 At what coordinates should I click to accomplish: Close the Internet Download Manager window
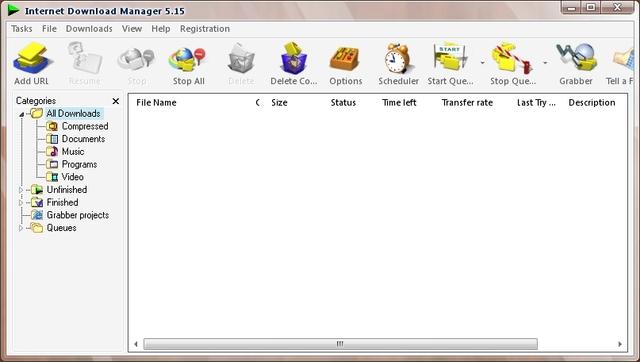point(617,7)
